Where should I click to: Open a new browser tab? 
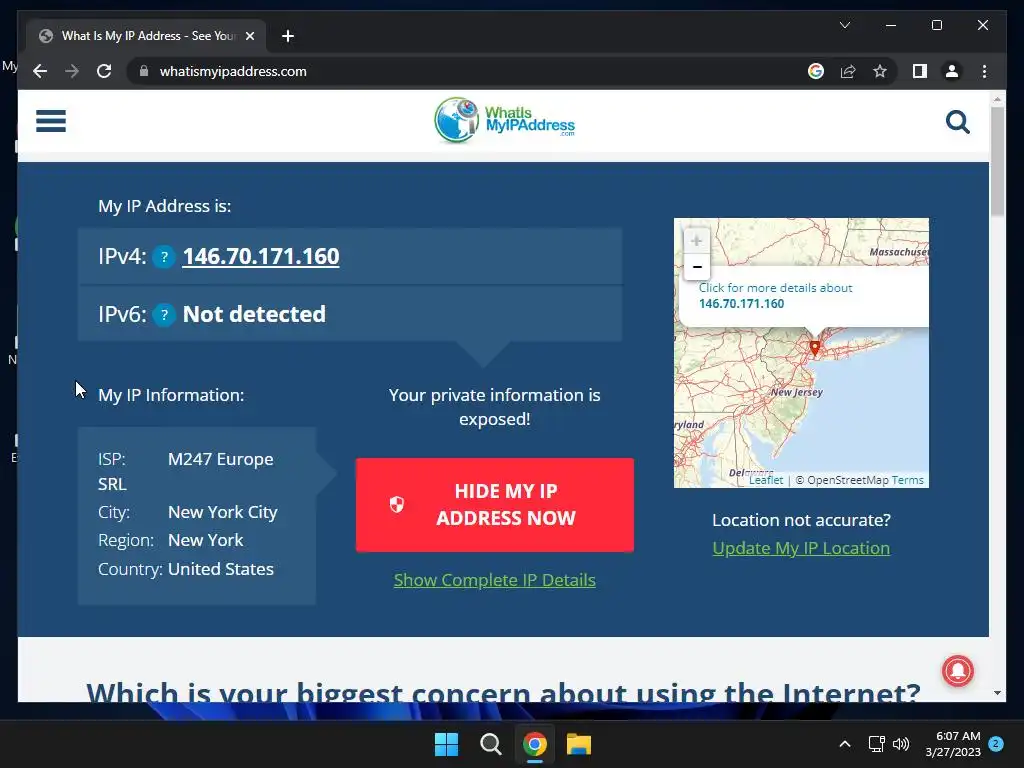pyautogui.click(x=287, y=36)
